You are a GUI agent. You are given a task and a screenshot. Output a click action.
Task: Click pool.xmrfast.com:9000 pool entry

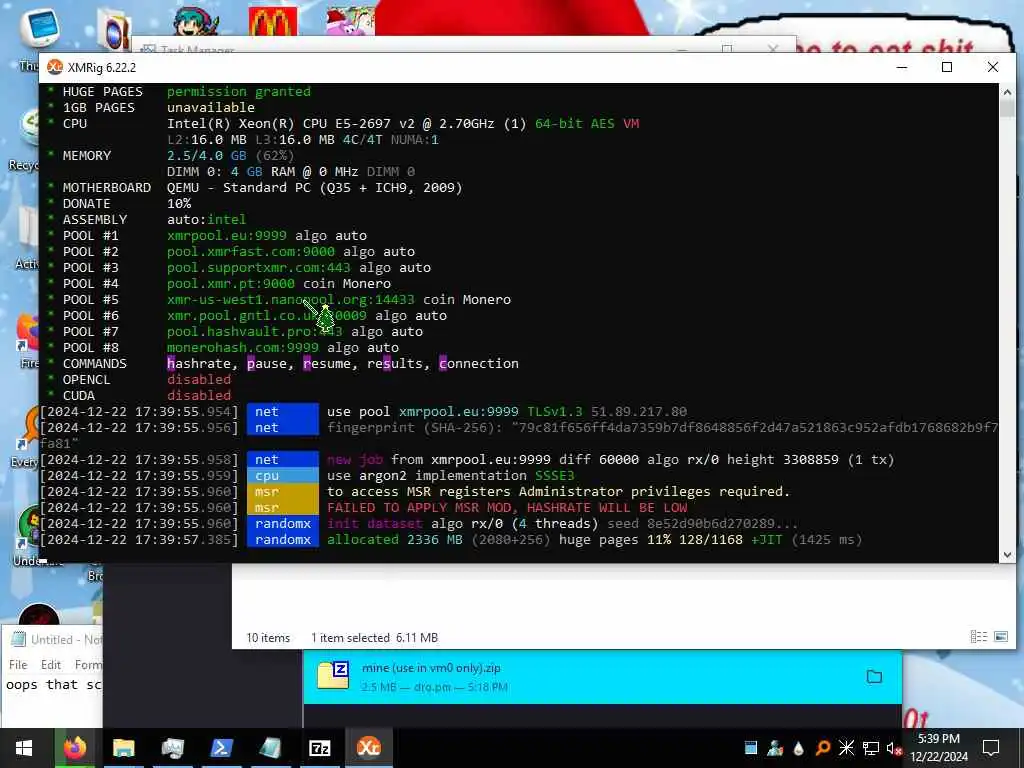(251, 251)
